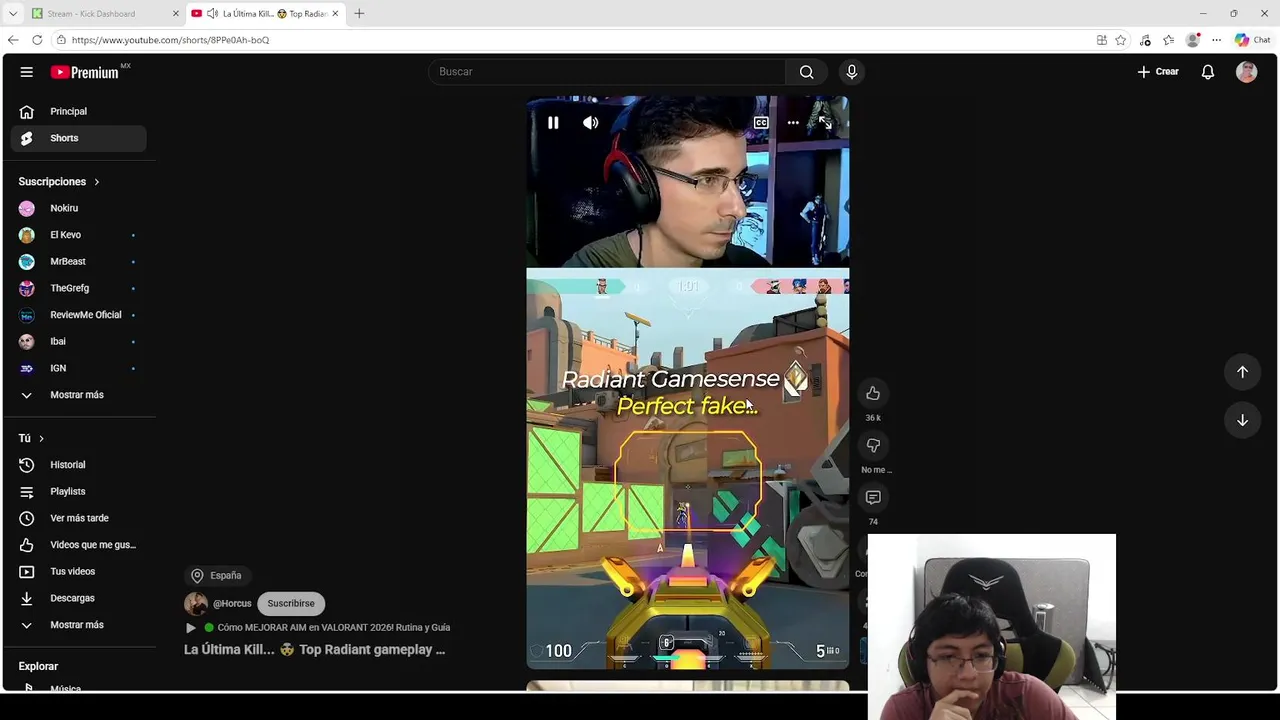Open IGN channel subscription
Image resolution: width=1280 pixels, height=720 pixels.
[x=78, y=368]
